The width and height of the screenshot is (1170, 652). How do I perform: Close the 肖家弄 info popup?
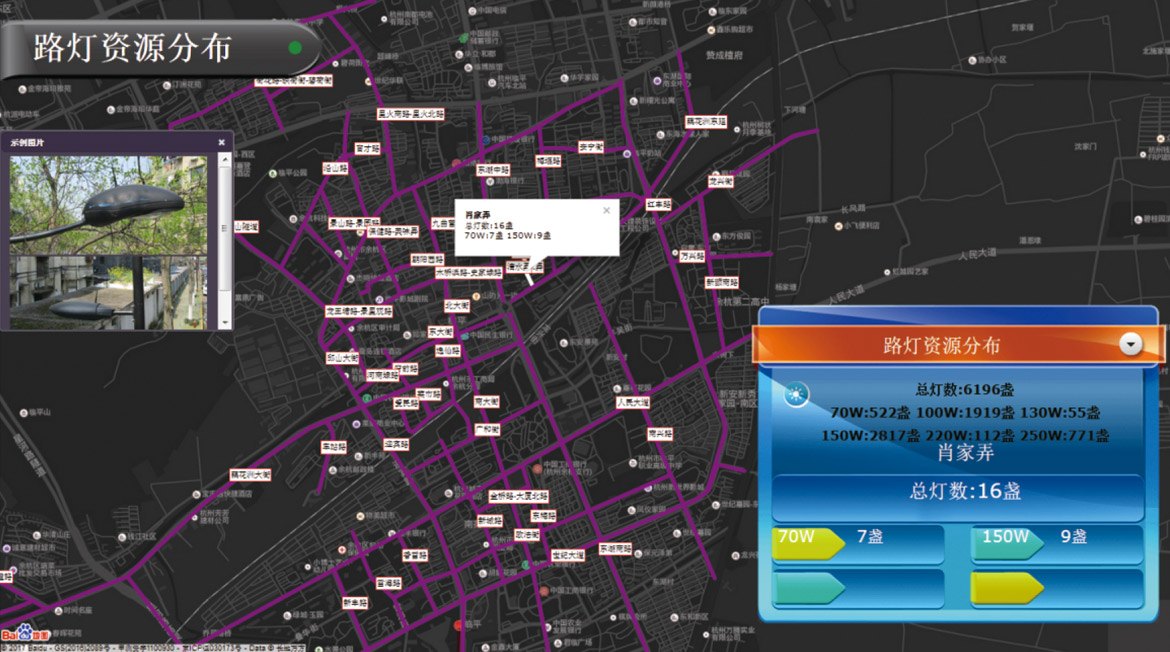click(x=605, y=211)
